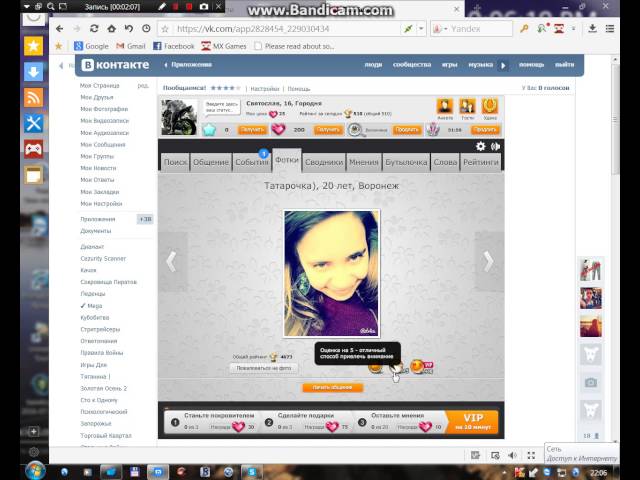Go to previous photo with left arrow
Viewport: 640px width, 480px height.
point(171,261)
